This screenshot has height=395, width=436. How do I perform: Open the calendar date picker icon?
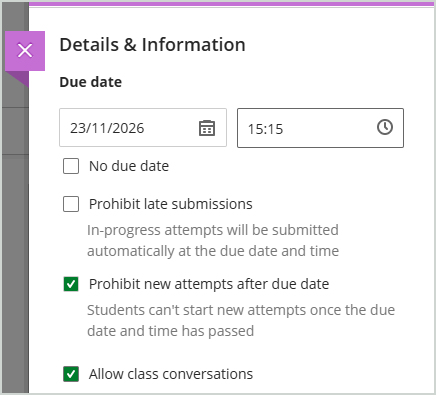click(207, 128)
